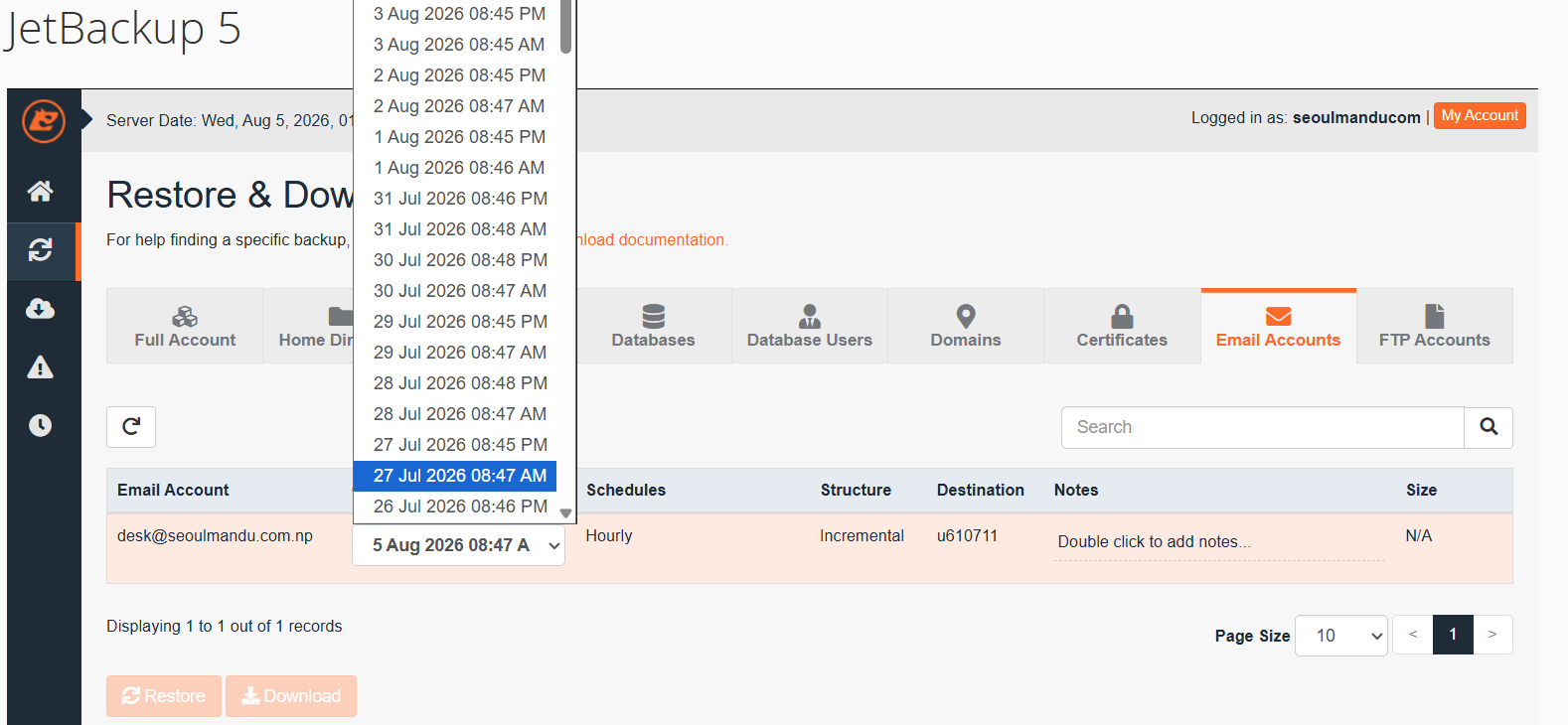The height and width of the screenshot is (725, 1568).
Task: Choose backup 30 Jul 2026 08:48 PM
Action: (x=455, y=260)
